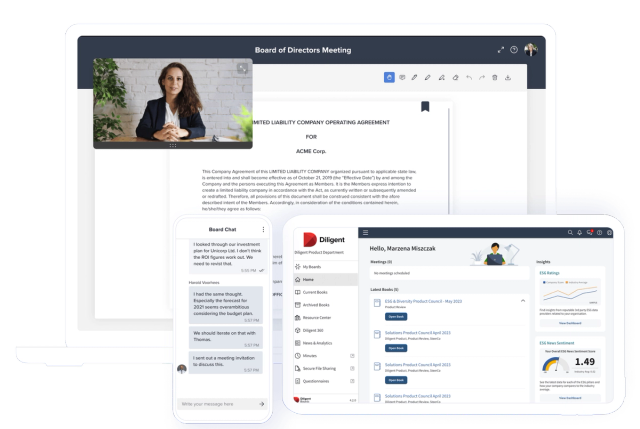640x429 pixels.
Task: Open Book for ESG & Diversity Product Council
Action: (x=396, y=317)
